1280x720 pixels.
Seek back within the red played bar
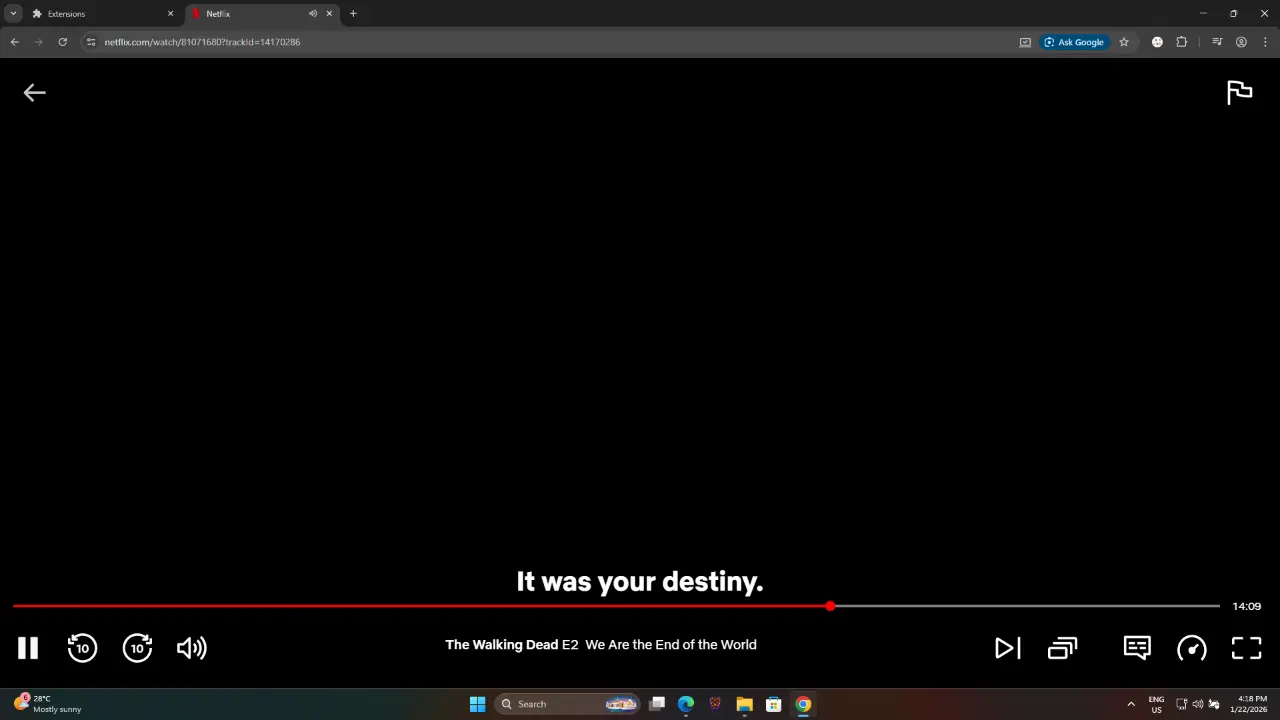click(x=419, y=606)
